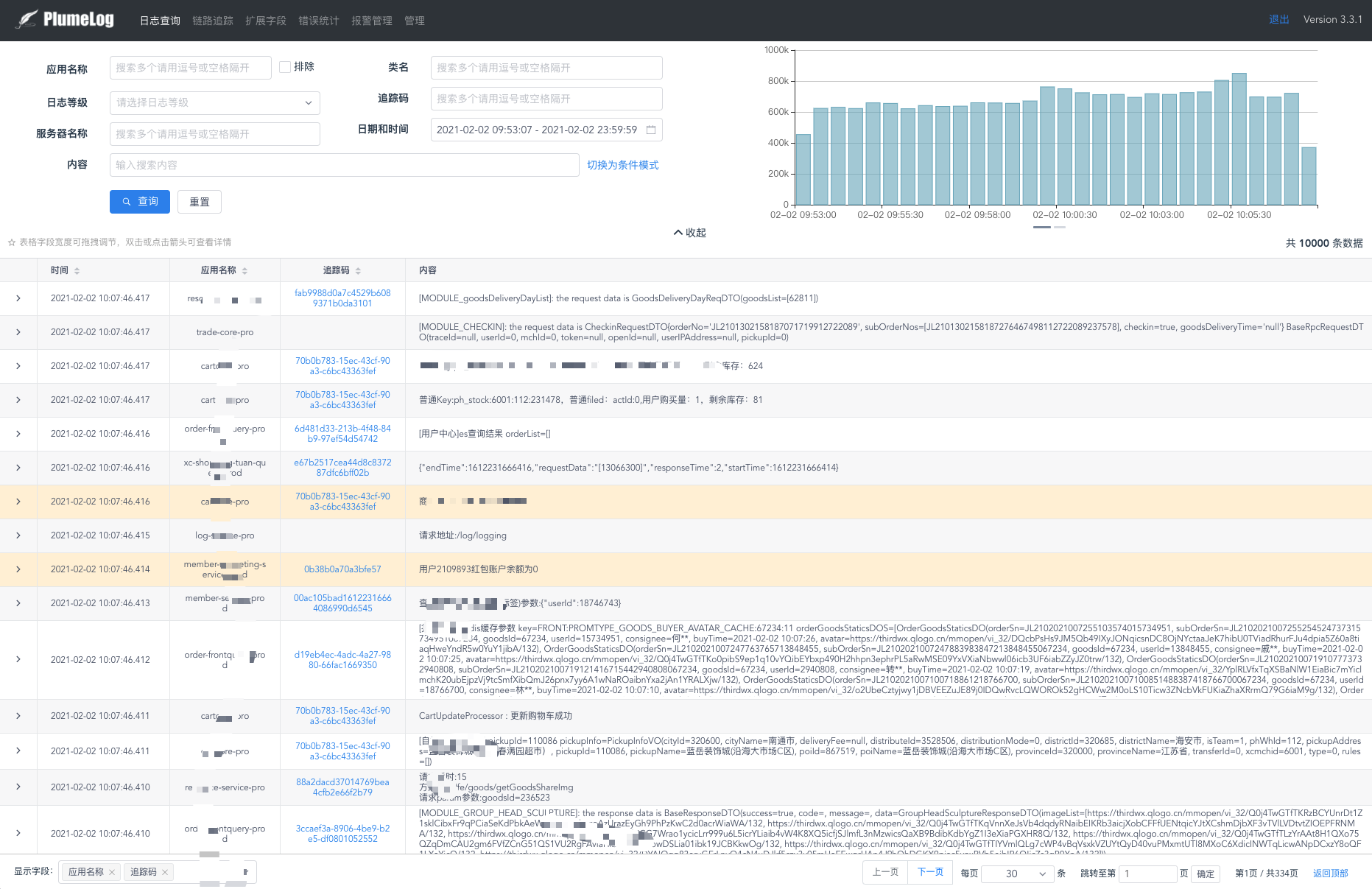Click 上一页 previous page button
This screenshot has height=889, width=1372.
(885, 872)
